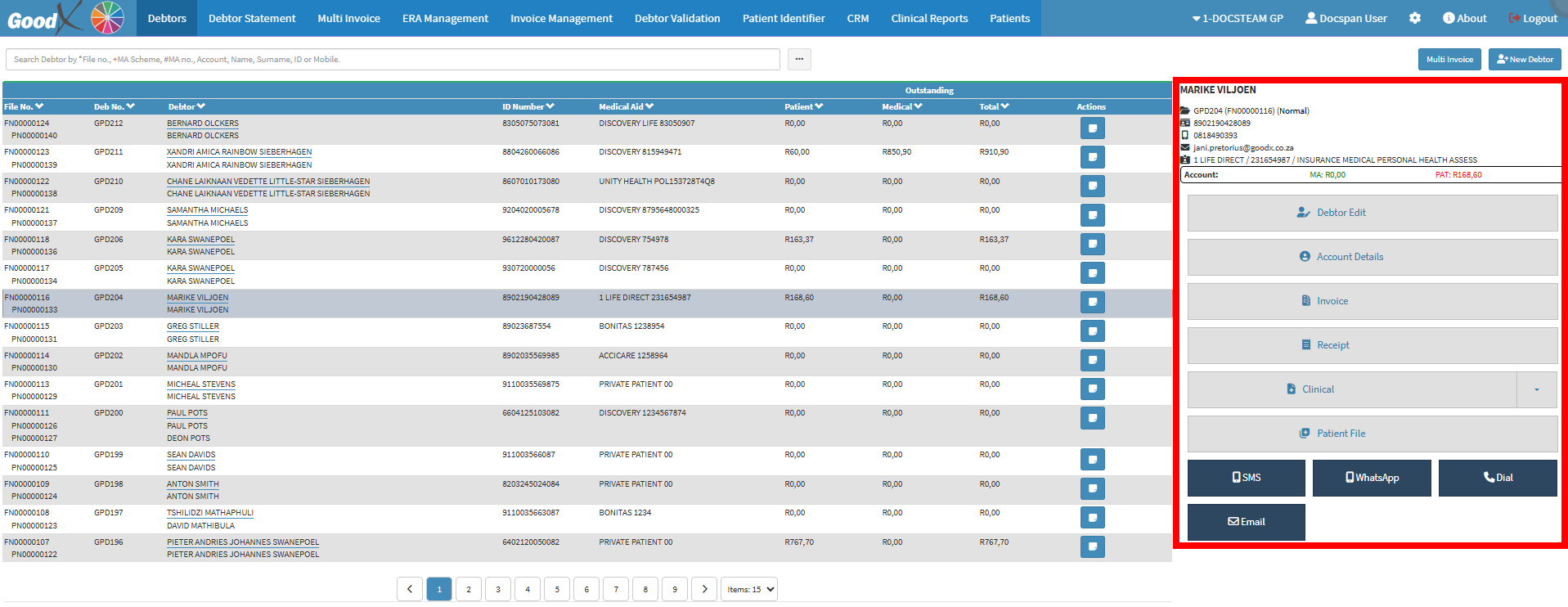
Task: Sort table by File No. column
Action: pyautogui.click(x=24, y=106)
